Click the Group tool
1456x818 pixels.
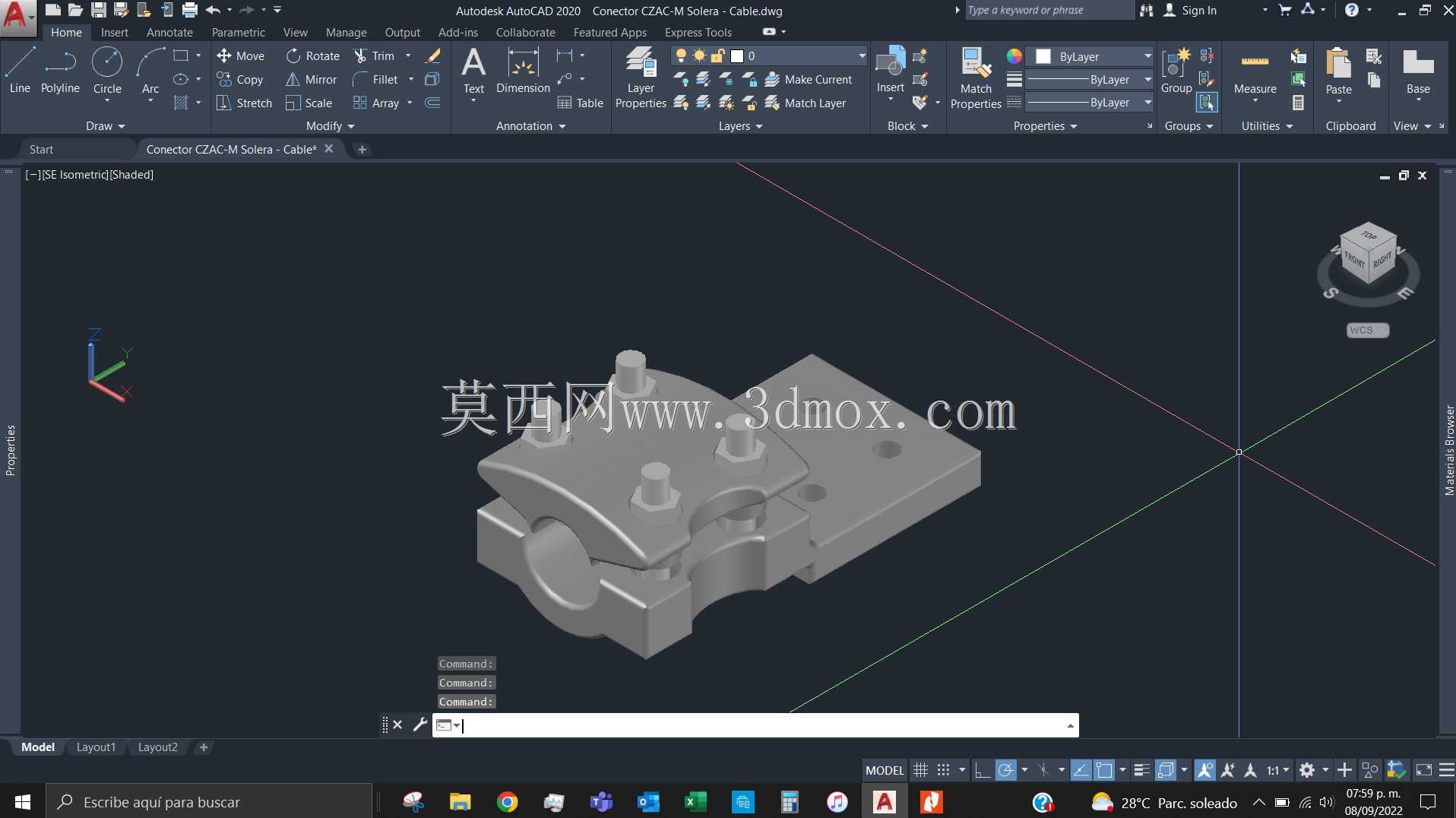pyautogui.click(x=1176, y=70)
